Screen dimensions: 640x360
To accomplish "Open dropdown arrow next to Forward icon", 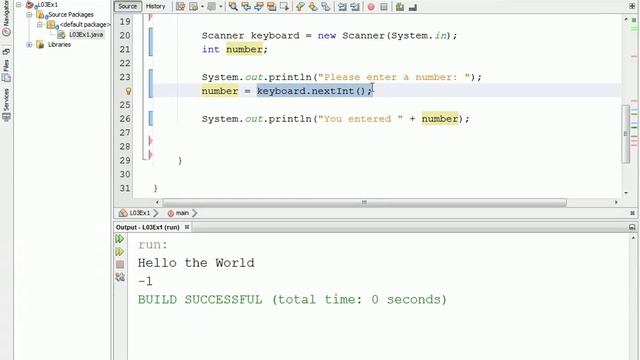I will click(220, 7).
